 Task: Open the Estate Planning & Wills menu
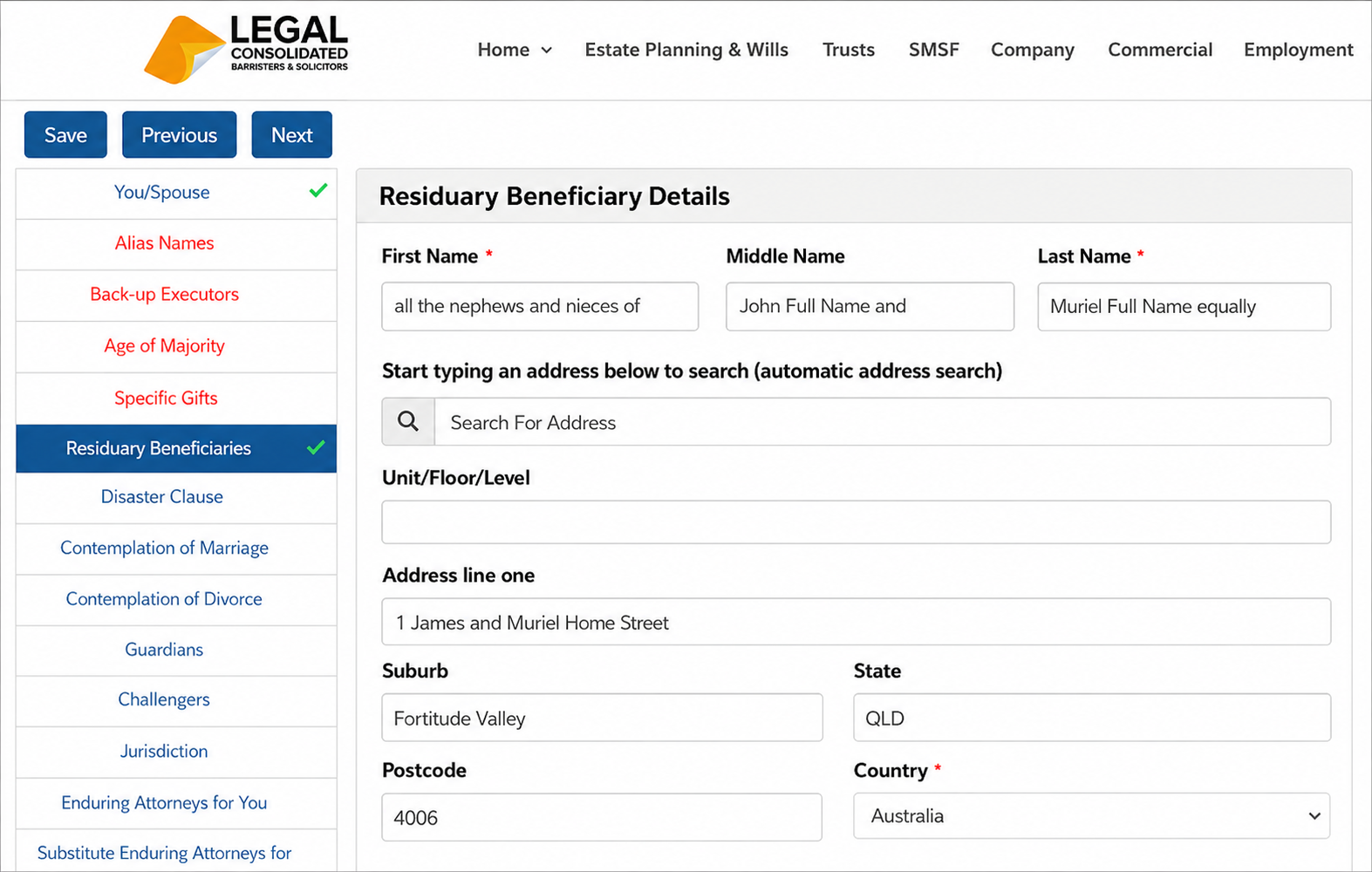686,50
